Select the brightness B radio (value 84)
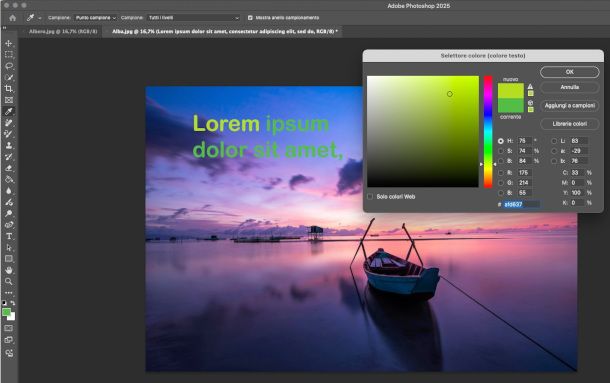The height and width of the screenshot is (383, 610). [501, 161]
